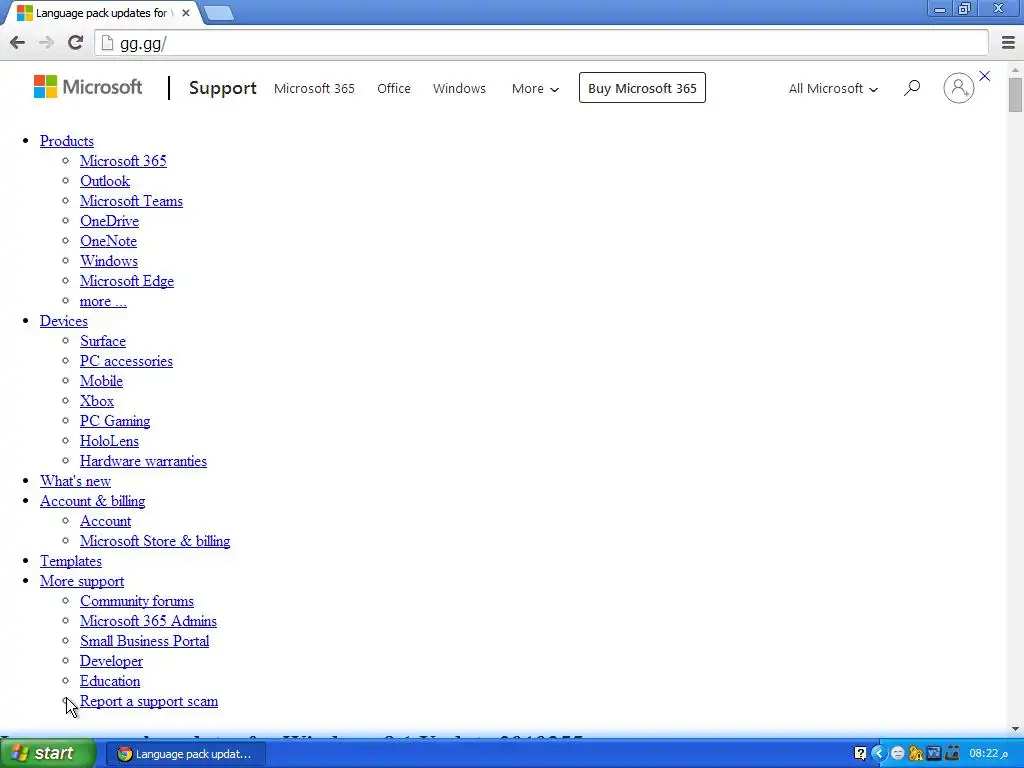
Task: Open the What's new link
Action: [x=75, y=481]
